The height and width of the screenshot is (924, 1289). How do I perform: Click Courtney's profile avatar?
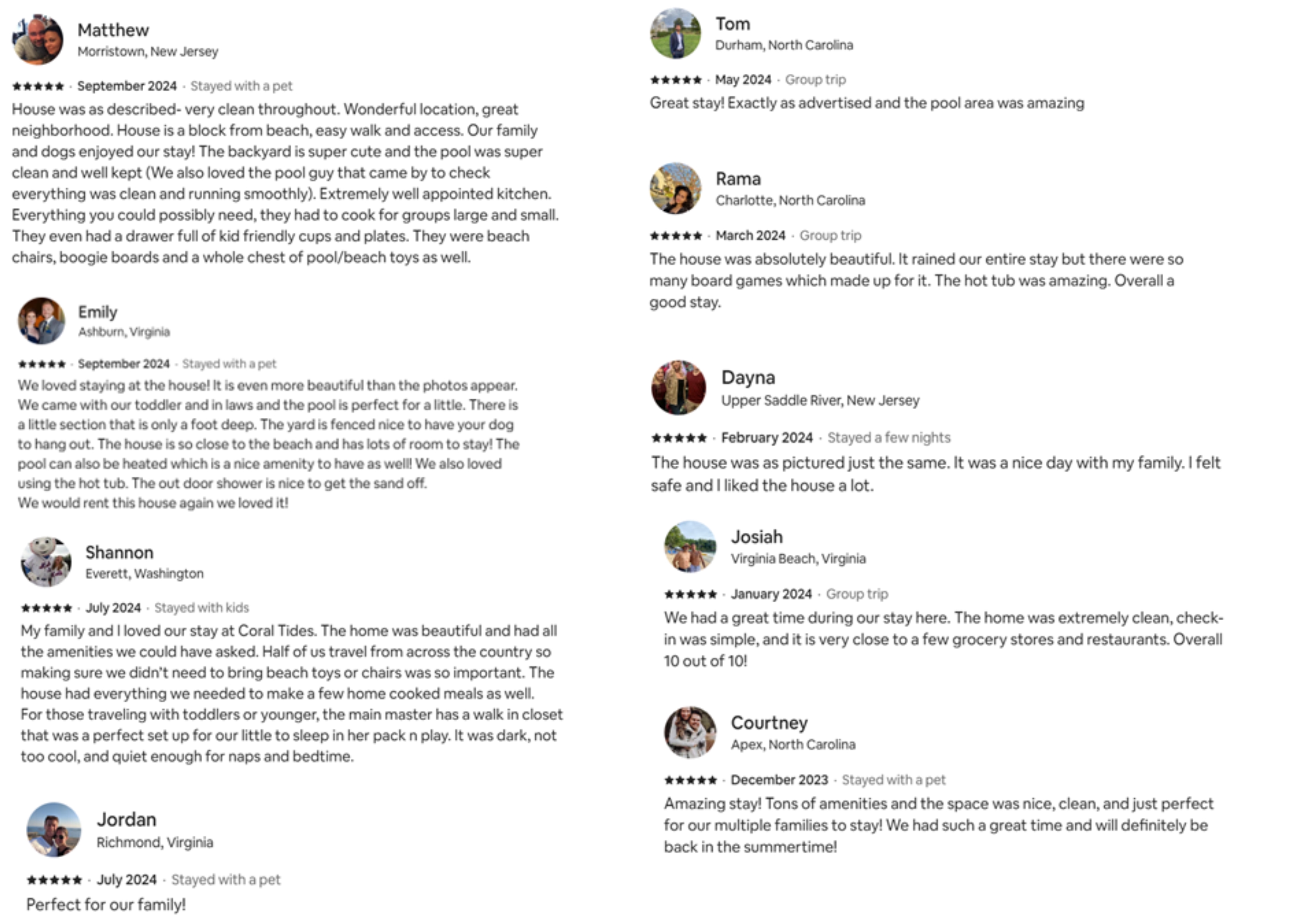(x=690, y=732)
